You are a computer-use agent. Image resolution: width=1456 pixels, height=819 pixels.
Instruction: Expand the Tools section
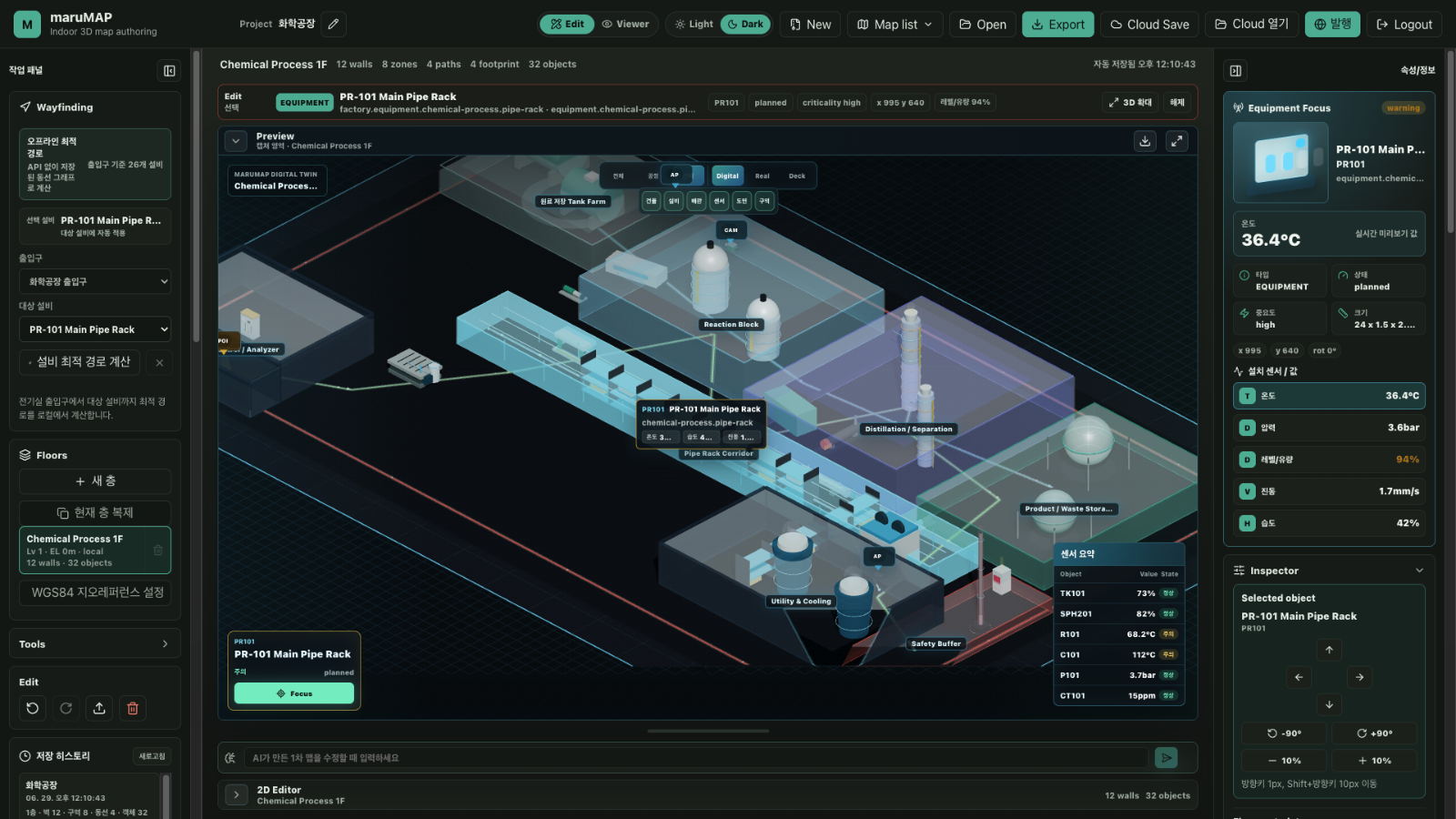click(95, 643)
